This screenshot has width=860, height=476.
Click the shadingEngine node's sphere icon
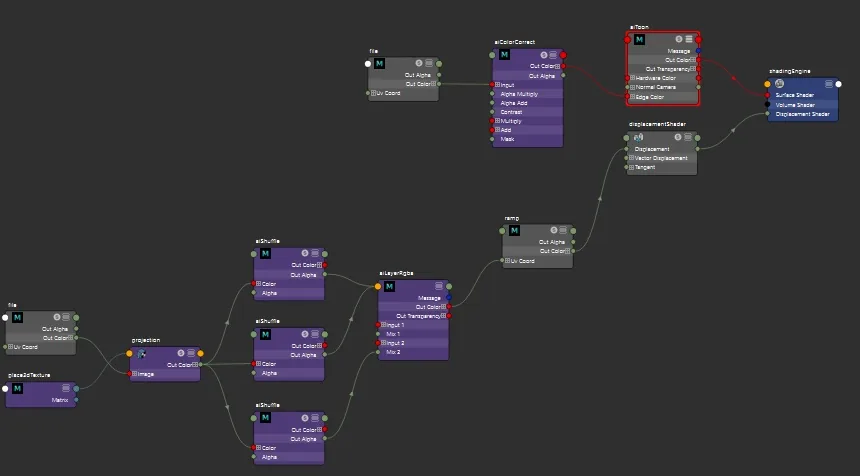779,84
